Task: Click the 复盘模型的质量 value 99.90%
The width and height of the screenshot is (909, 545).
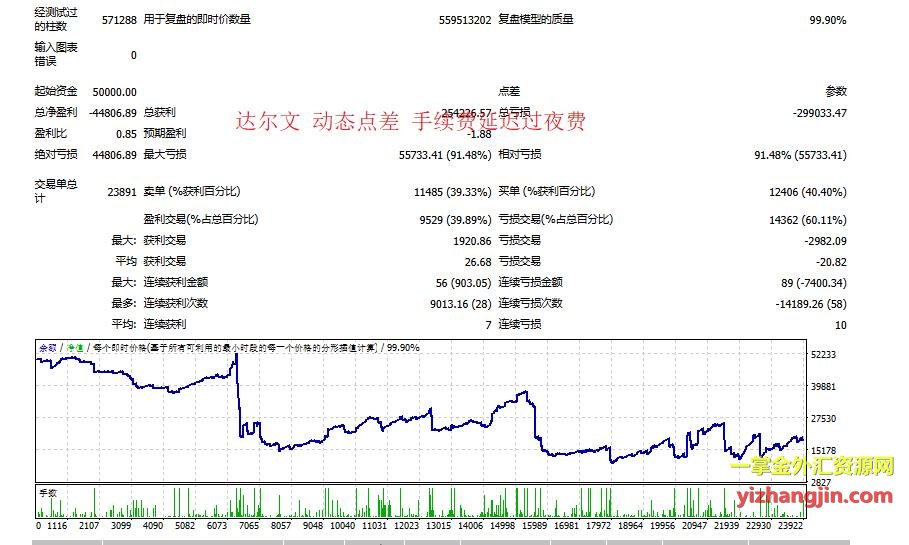Action: [x=827, y=20]
